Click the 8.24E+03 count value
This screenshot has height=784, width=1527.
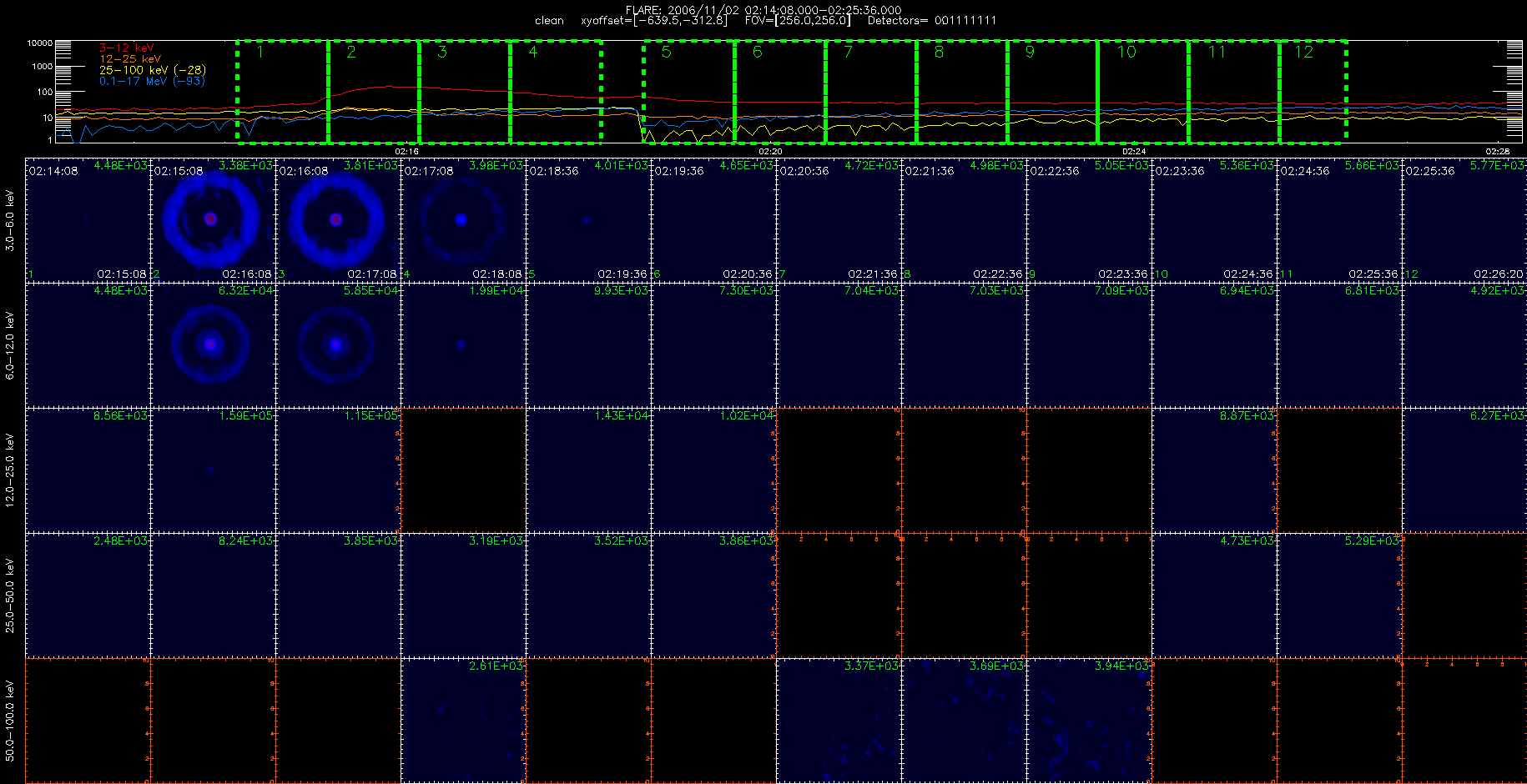[245, 541]
